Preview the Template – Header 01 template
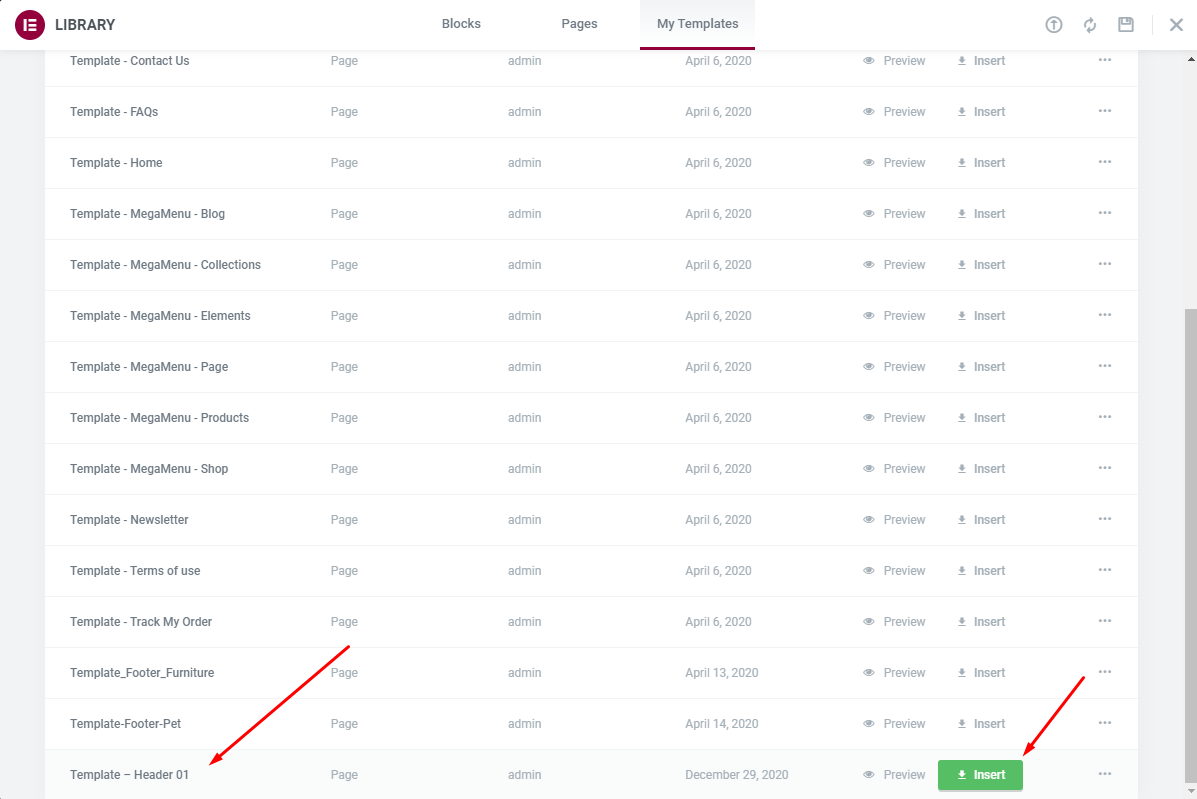The width and height of the screenshot is (1197, 799). click(894, 775)
